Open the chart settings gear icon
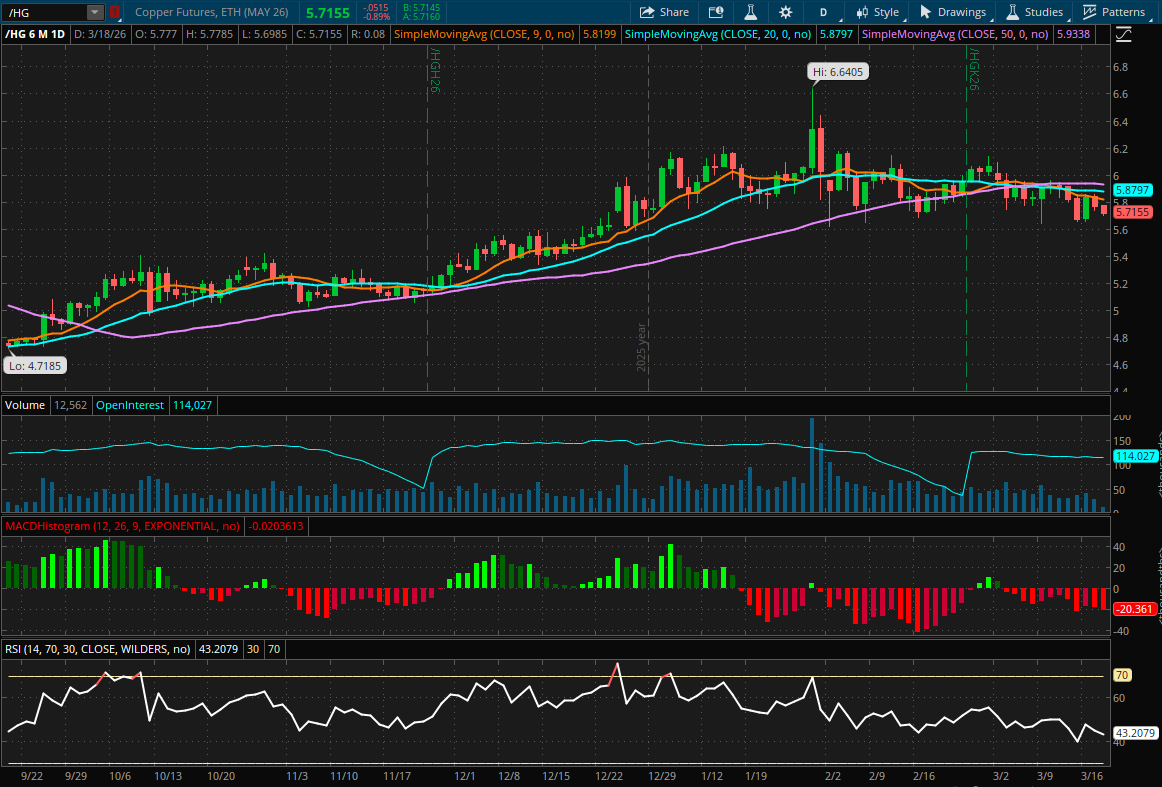Viewport: 1162px width, 787px height. [x=786, y=12]
